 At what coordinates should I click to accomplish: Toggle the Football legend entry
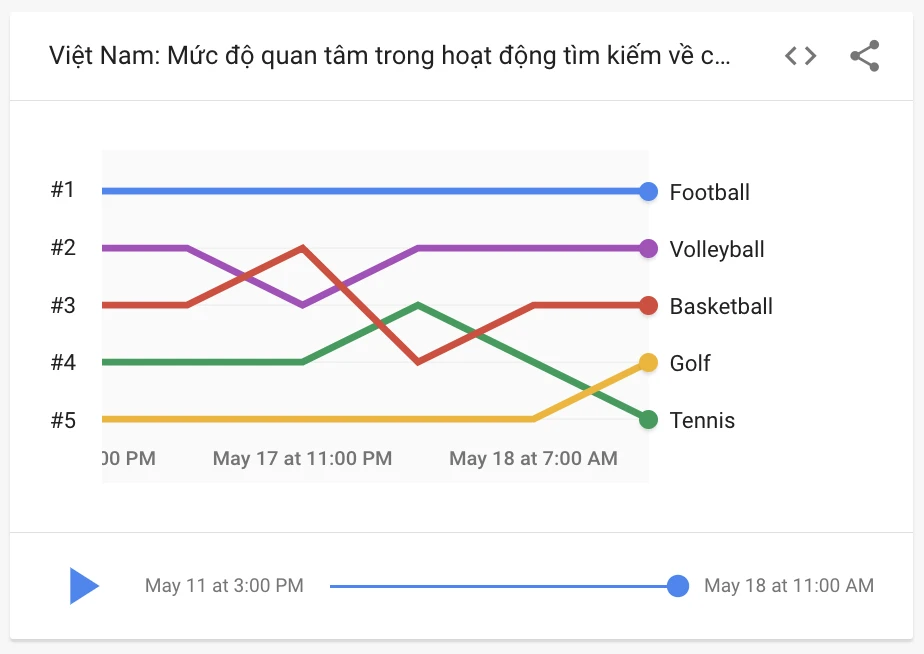point(710,192)
